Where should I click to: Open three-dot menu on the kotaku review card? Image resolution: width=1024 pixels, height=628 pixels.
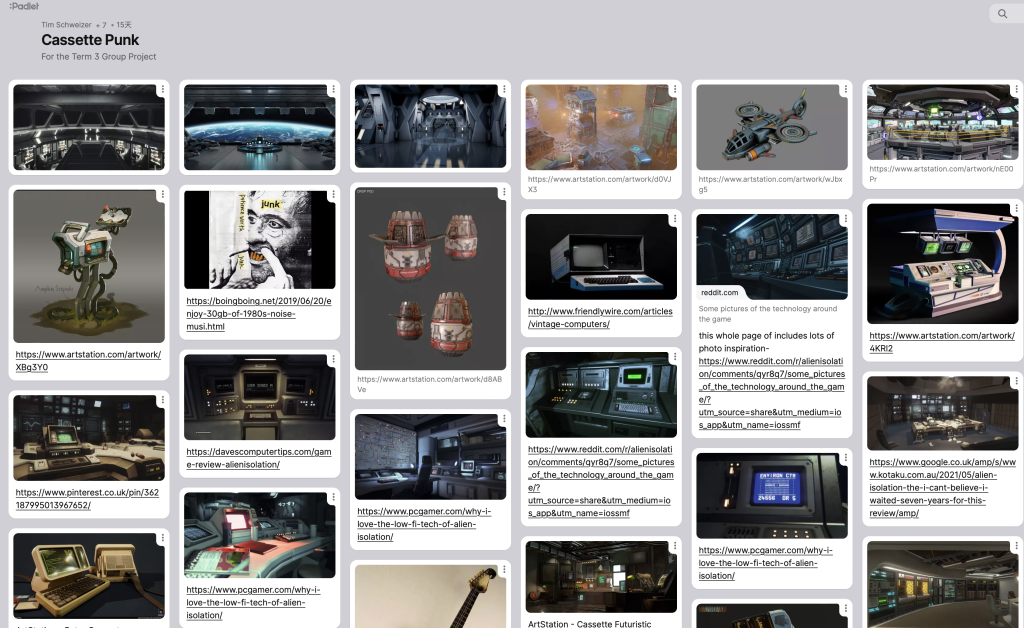1016,381
